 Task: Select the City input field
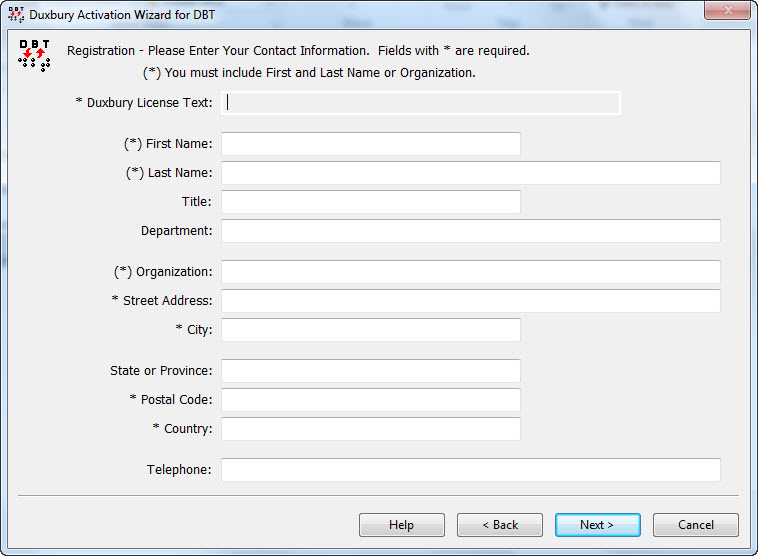click(371, 330)
